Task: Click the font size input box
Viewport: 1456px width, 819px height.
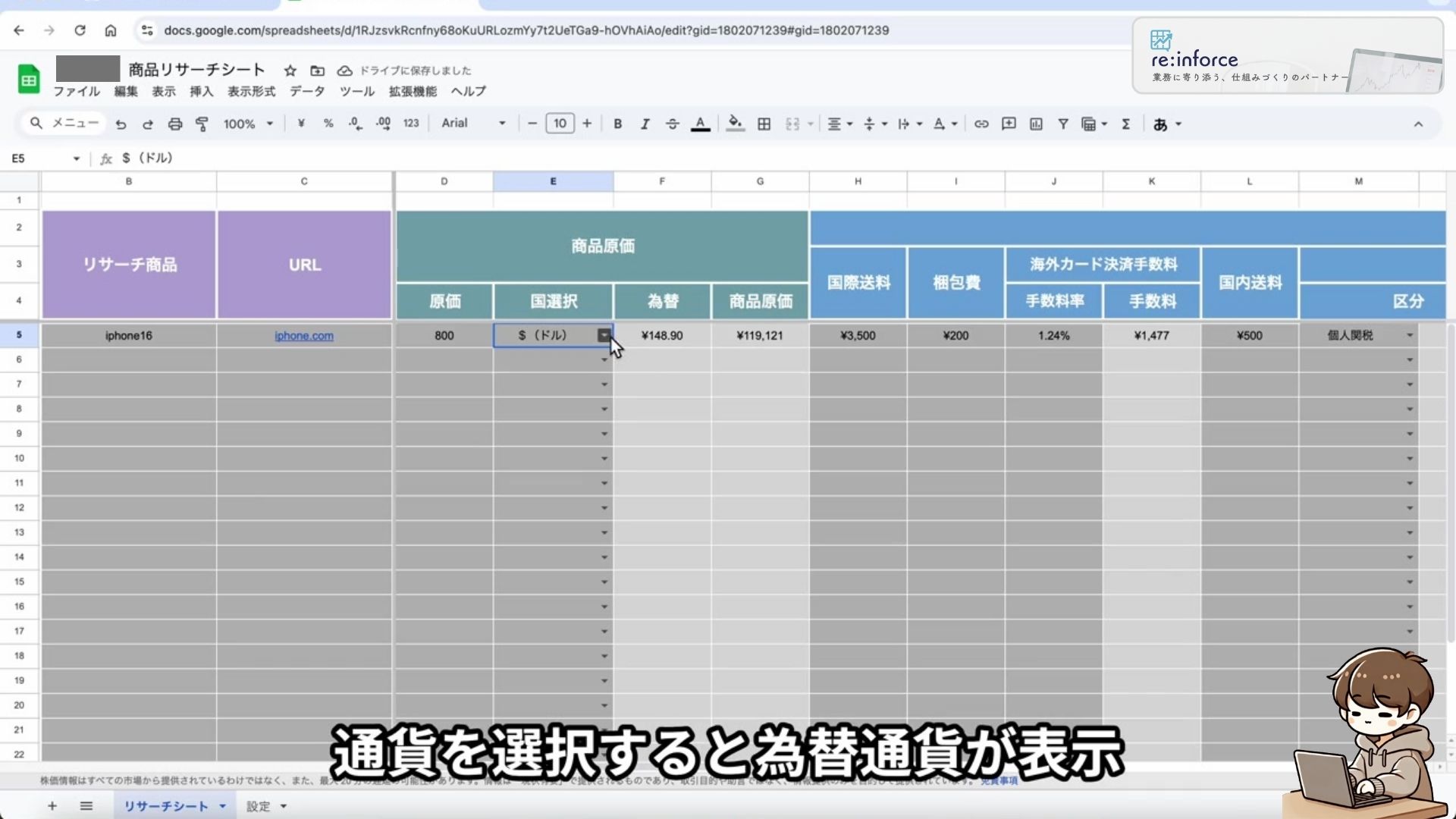Action: [560, 123]
